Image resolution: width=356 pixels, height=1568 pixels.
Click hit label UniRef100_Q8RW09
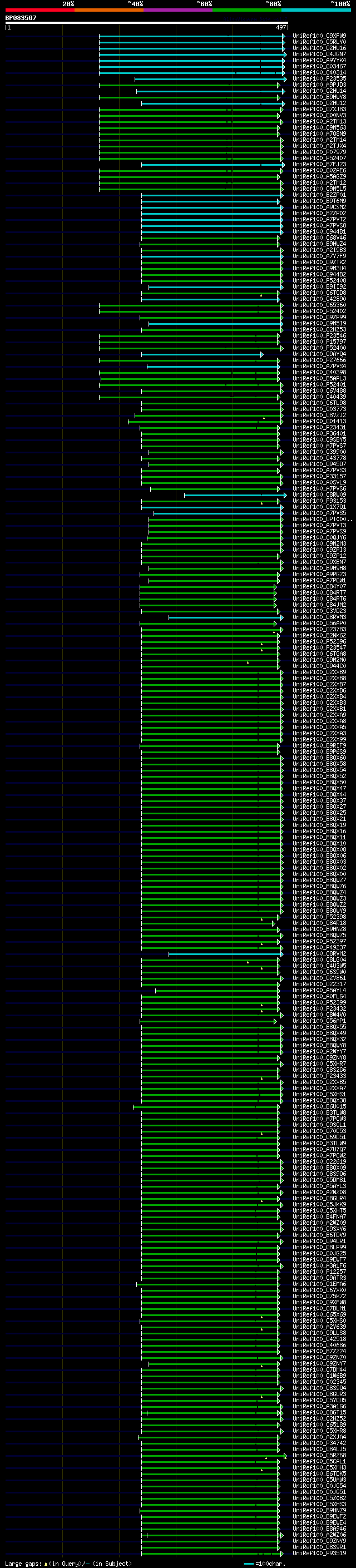(x=319, y=495)
